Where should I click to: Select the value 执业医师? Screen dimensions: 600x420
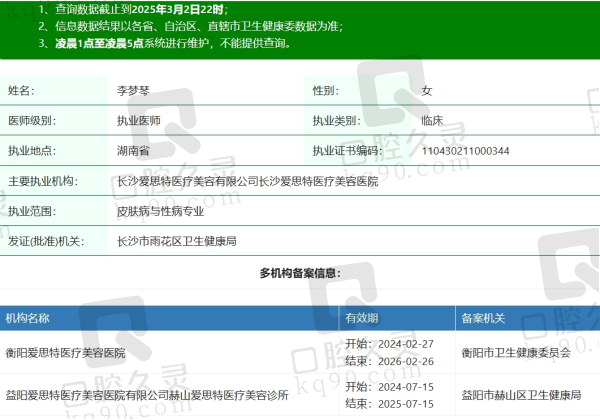click(x=139, y=121)
